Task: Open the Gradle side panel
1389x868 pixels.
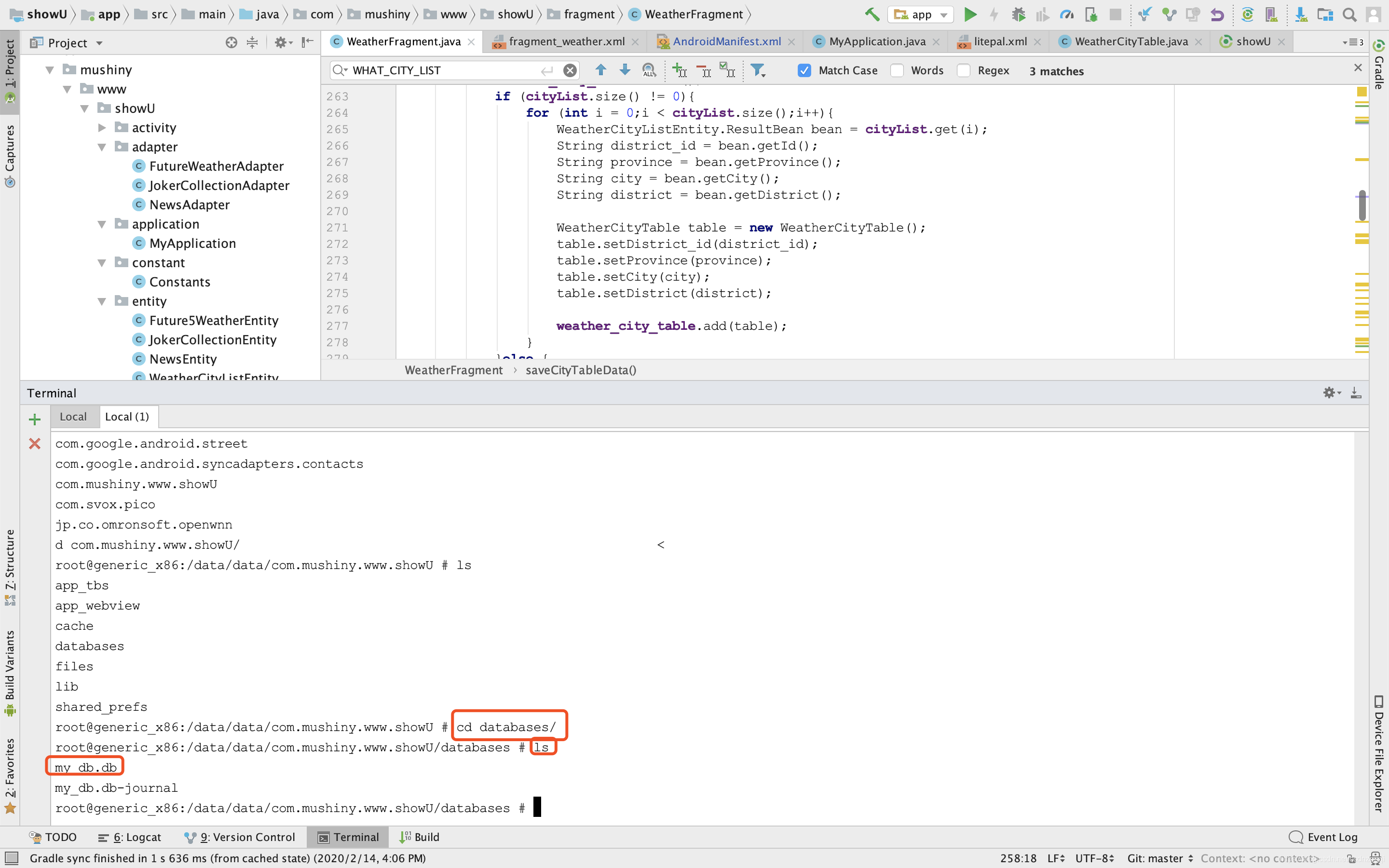Action: (1379, 64)
